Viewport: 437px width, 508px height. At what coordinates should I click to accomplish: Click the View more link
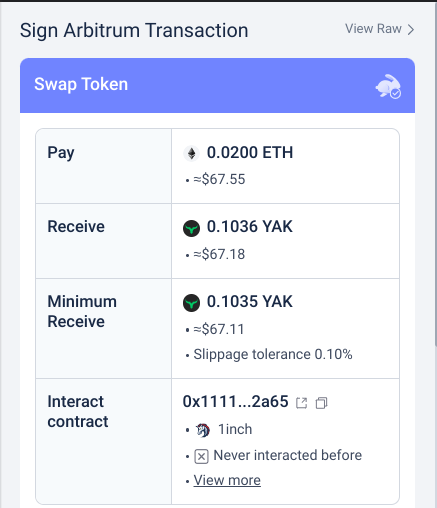point(227,480)
